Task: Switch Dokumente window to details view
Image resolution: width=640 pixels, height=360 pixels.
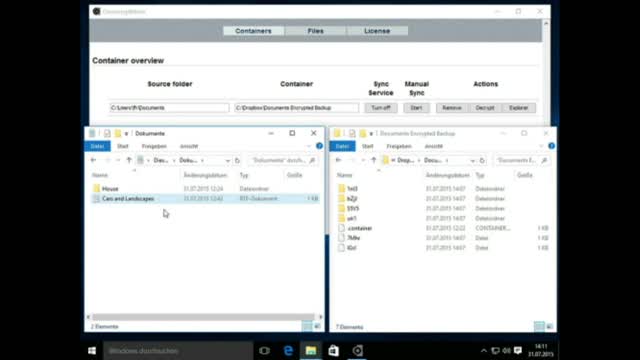Action: tap(307, 326)
